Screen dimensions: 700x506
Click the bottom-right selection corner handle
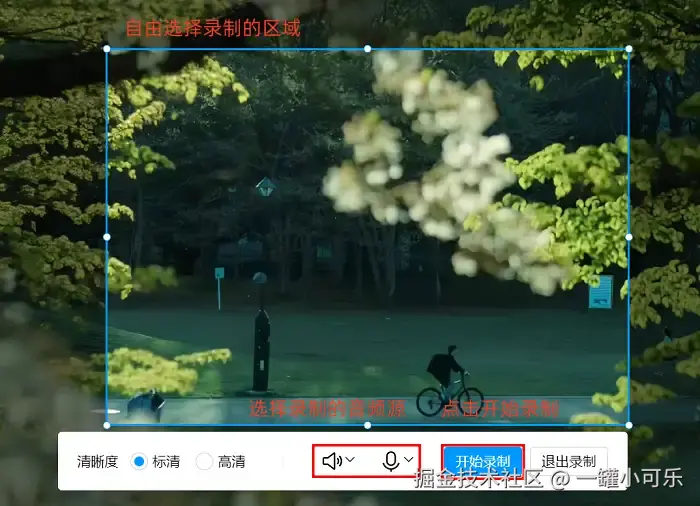point(629,425)
